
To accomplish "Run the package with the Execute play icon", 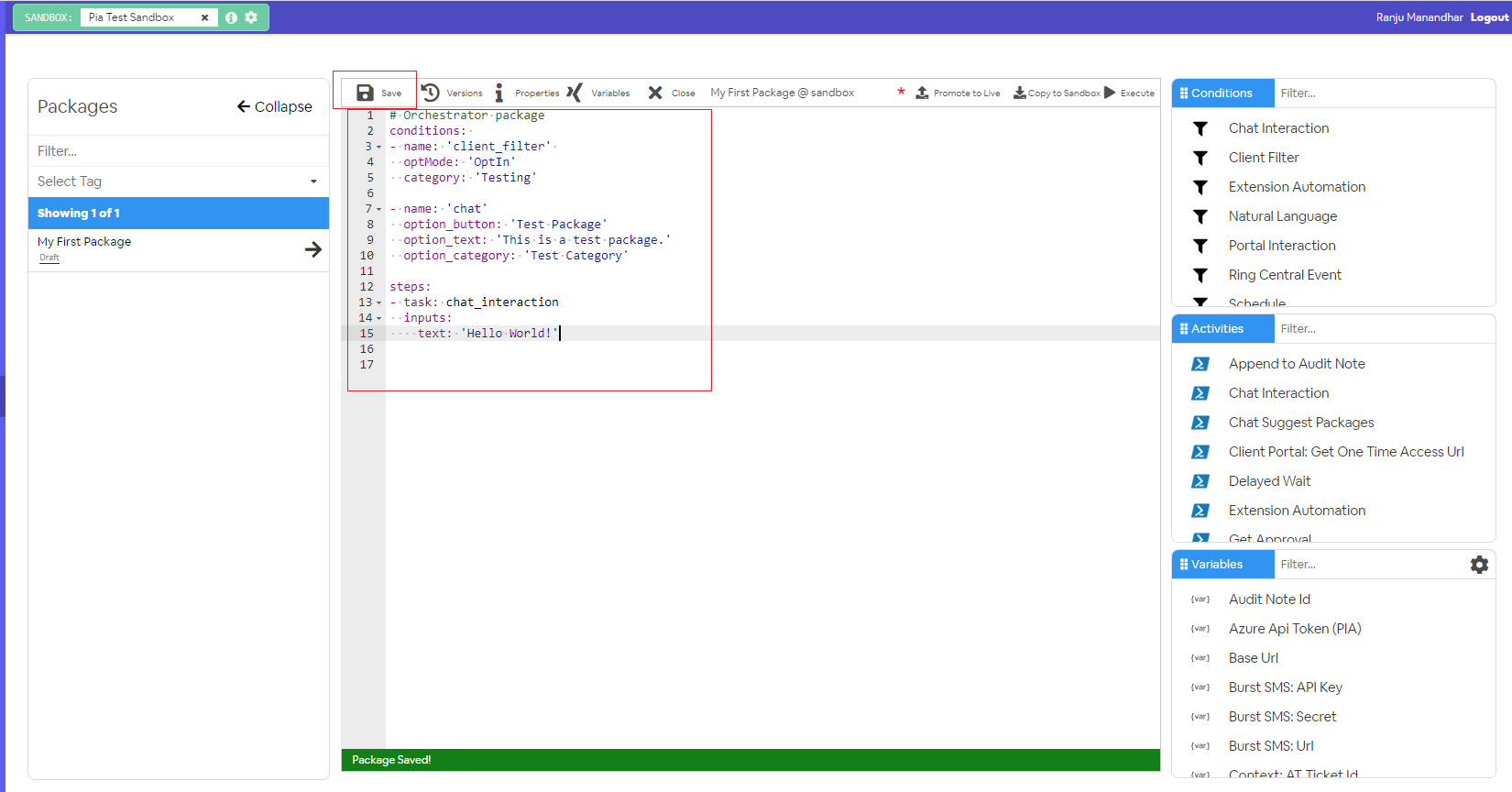I will click(1110, 93).
